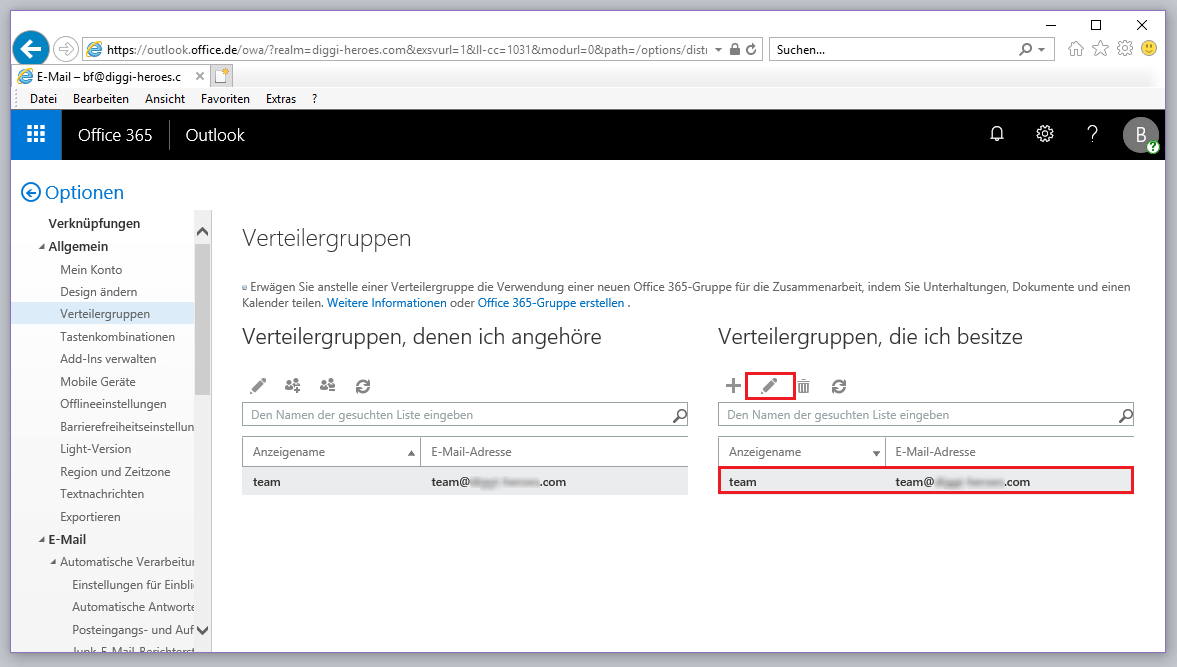Image resolution: width=1177 pixels, height=667 pixels.
Task: Click the browser Suchen... search box
Action: click(x=893, y=50)
